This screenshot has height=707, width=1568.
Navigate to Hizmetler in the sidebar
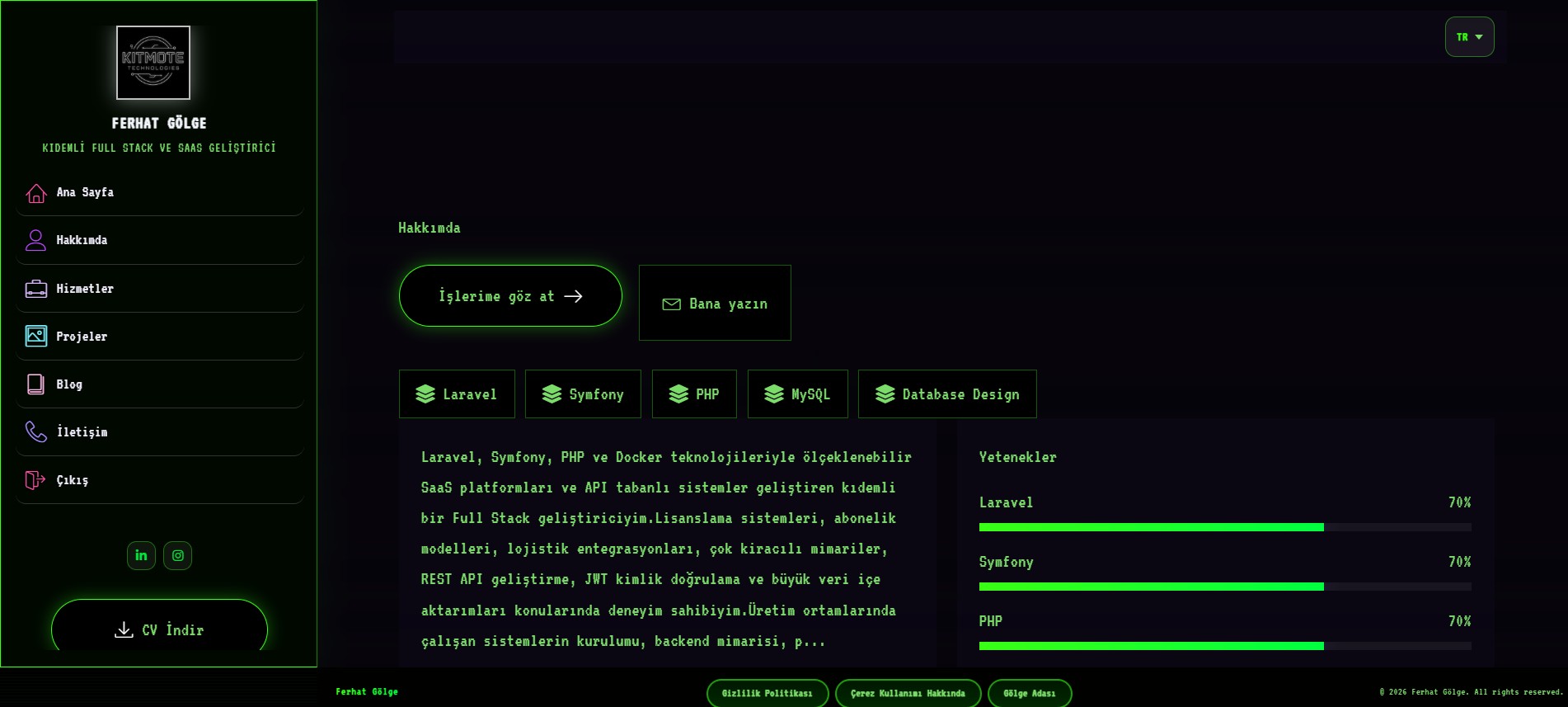(160, 289)
